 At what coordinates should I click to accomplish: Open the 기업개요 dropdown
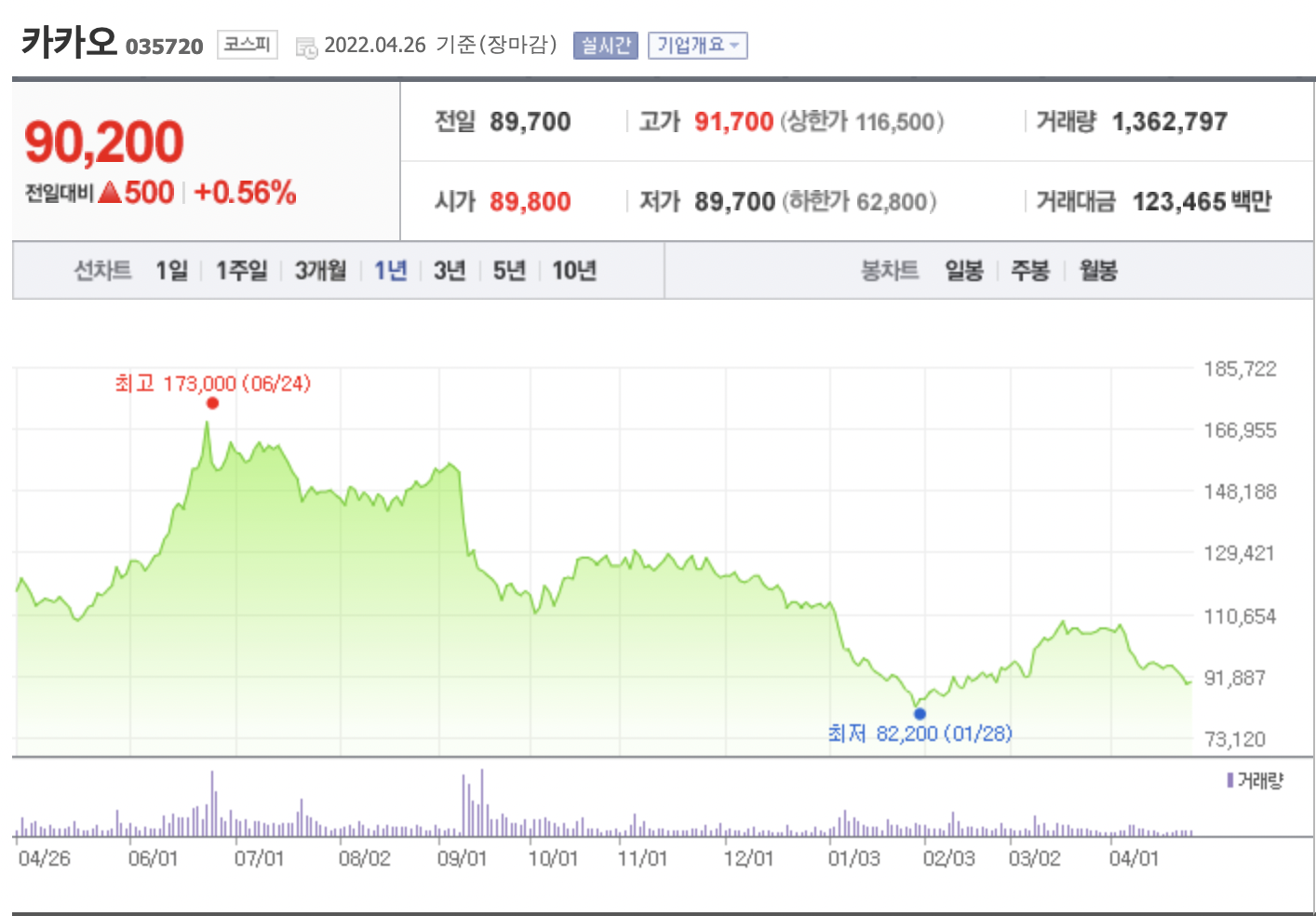coord(698,45)
